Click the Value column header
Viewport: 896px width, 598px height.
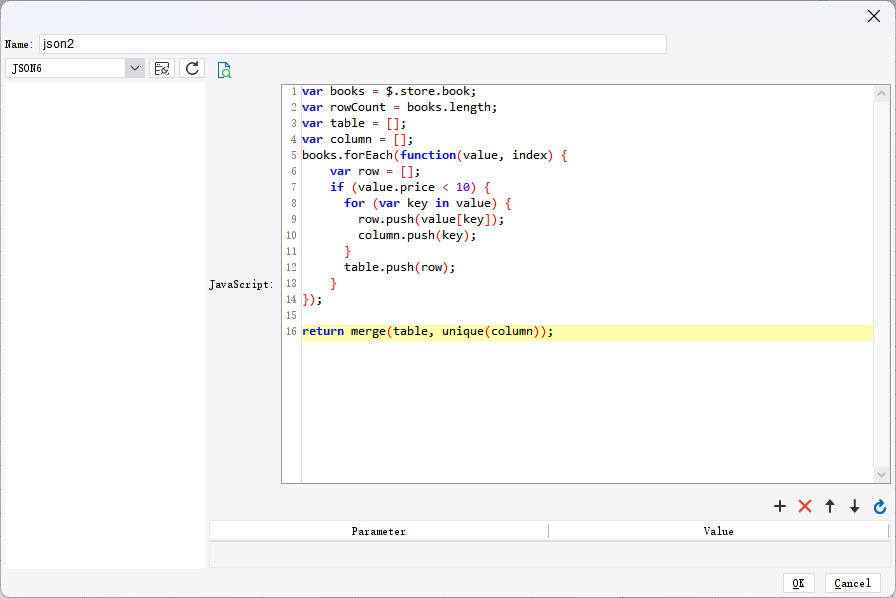point(719,530)
